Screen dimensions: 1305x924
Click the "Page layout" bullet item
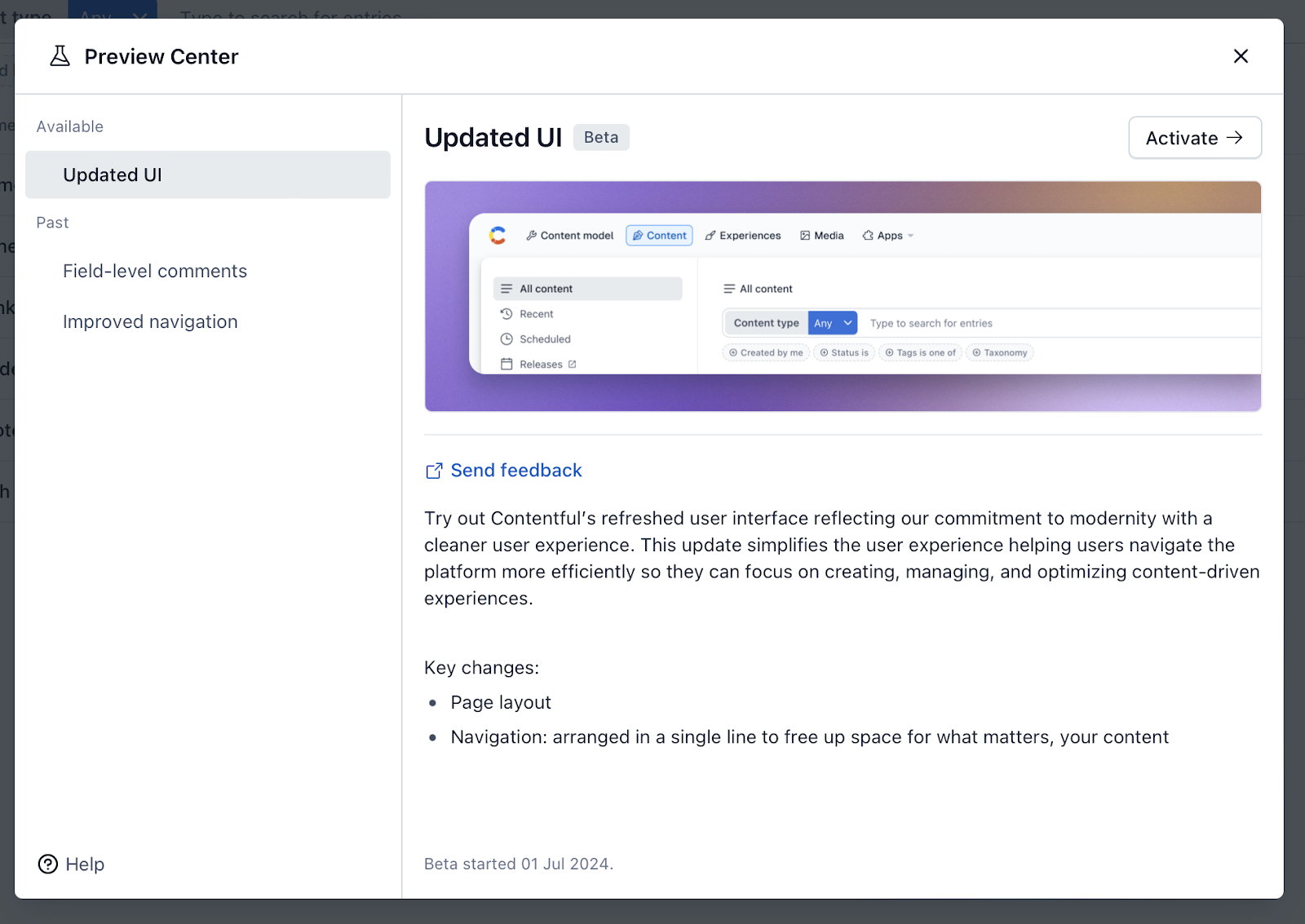(x=501, y=702)
